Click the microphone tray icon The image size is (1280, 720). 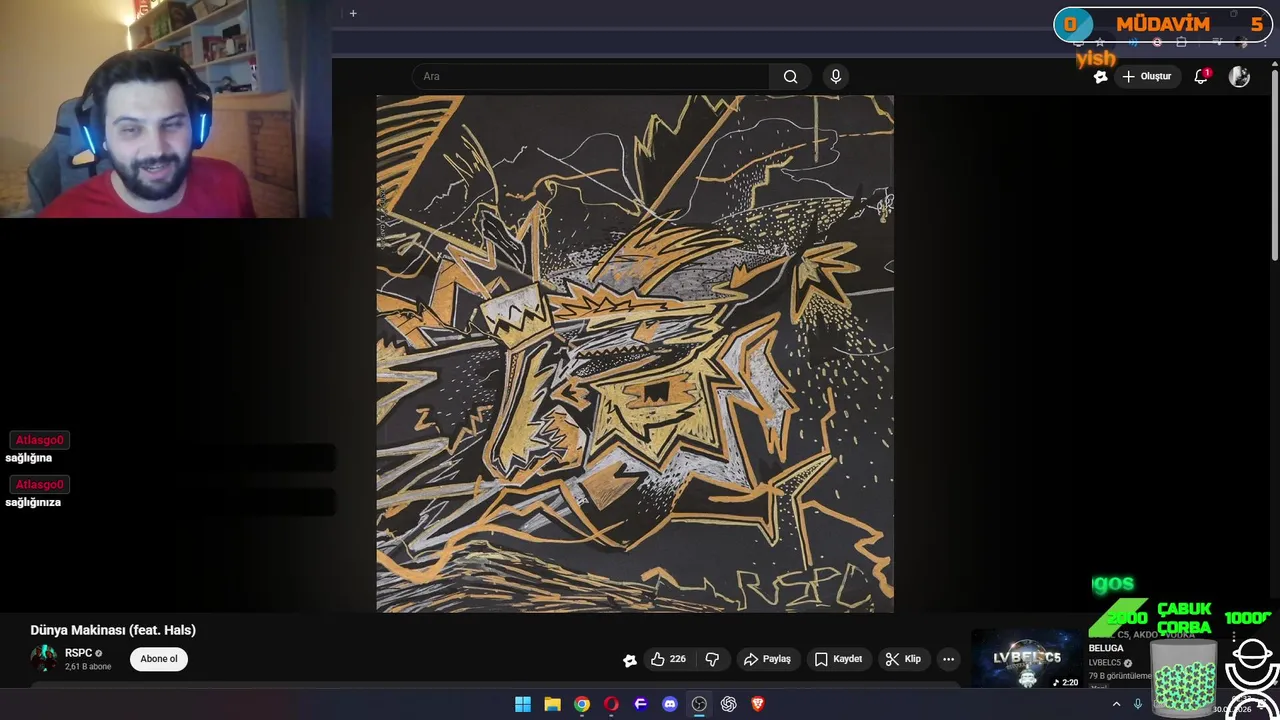tap(1137, 704)
